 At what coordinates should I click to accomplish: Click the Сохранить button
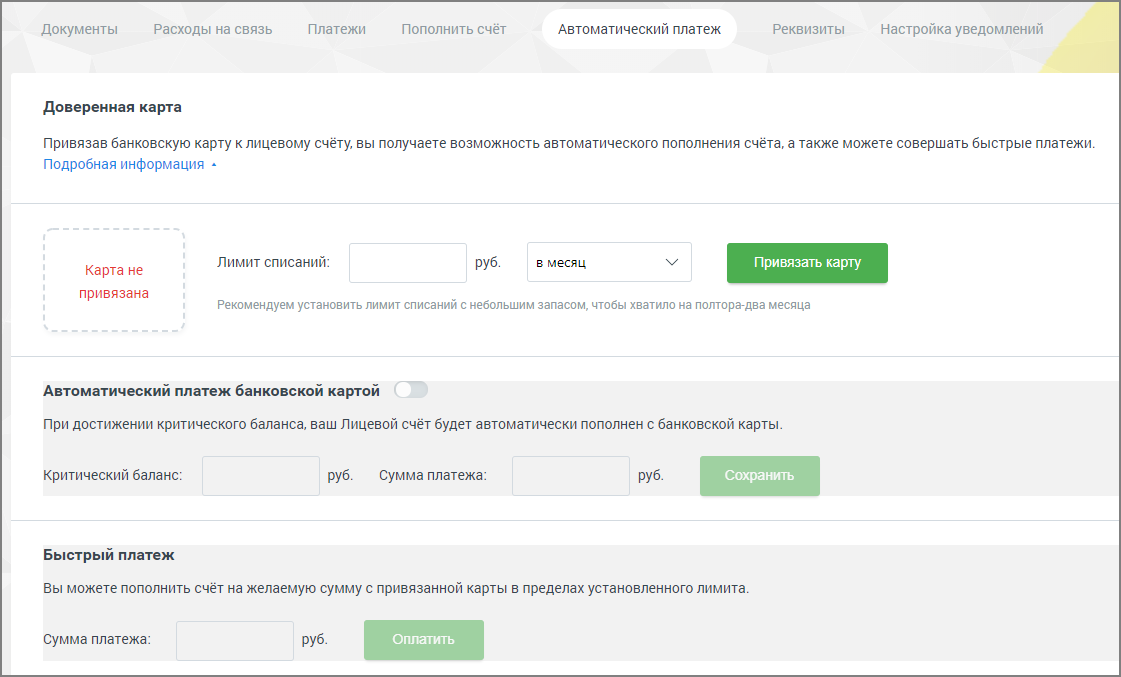[759, 475]
